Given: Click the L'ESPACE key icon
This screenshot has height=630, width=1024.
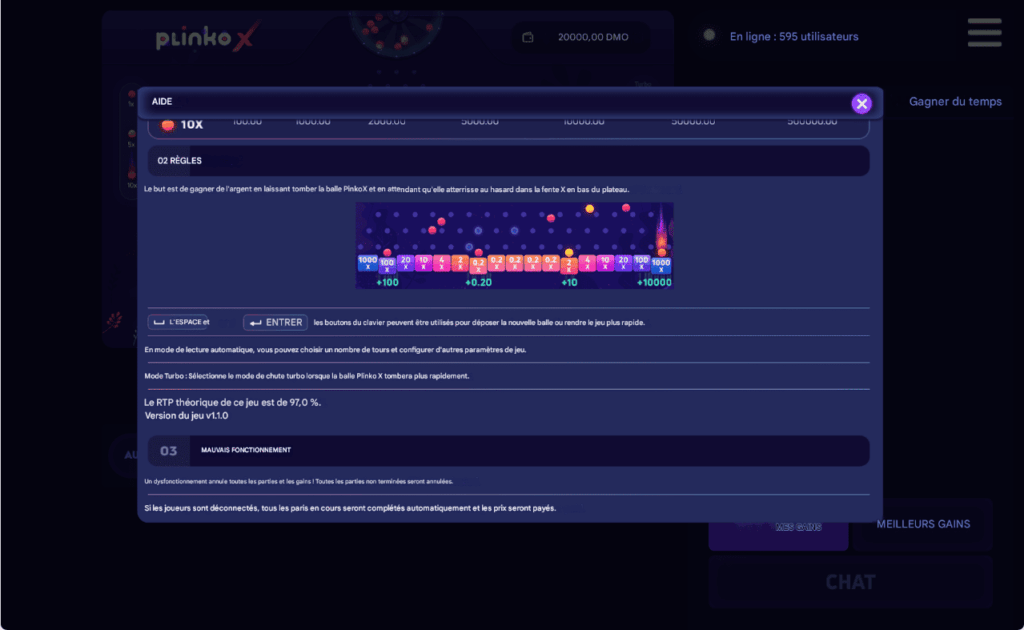Looking at the screenshot, I should 178,322.
